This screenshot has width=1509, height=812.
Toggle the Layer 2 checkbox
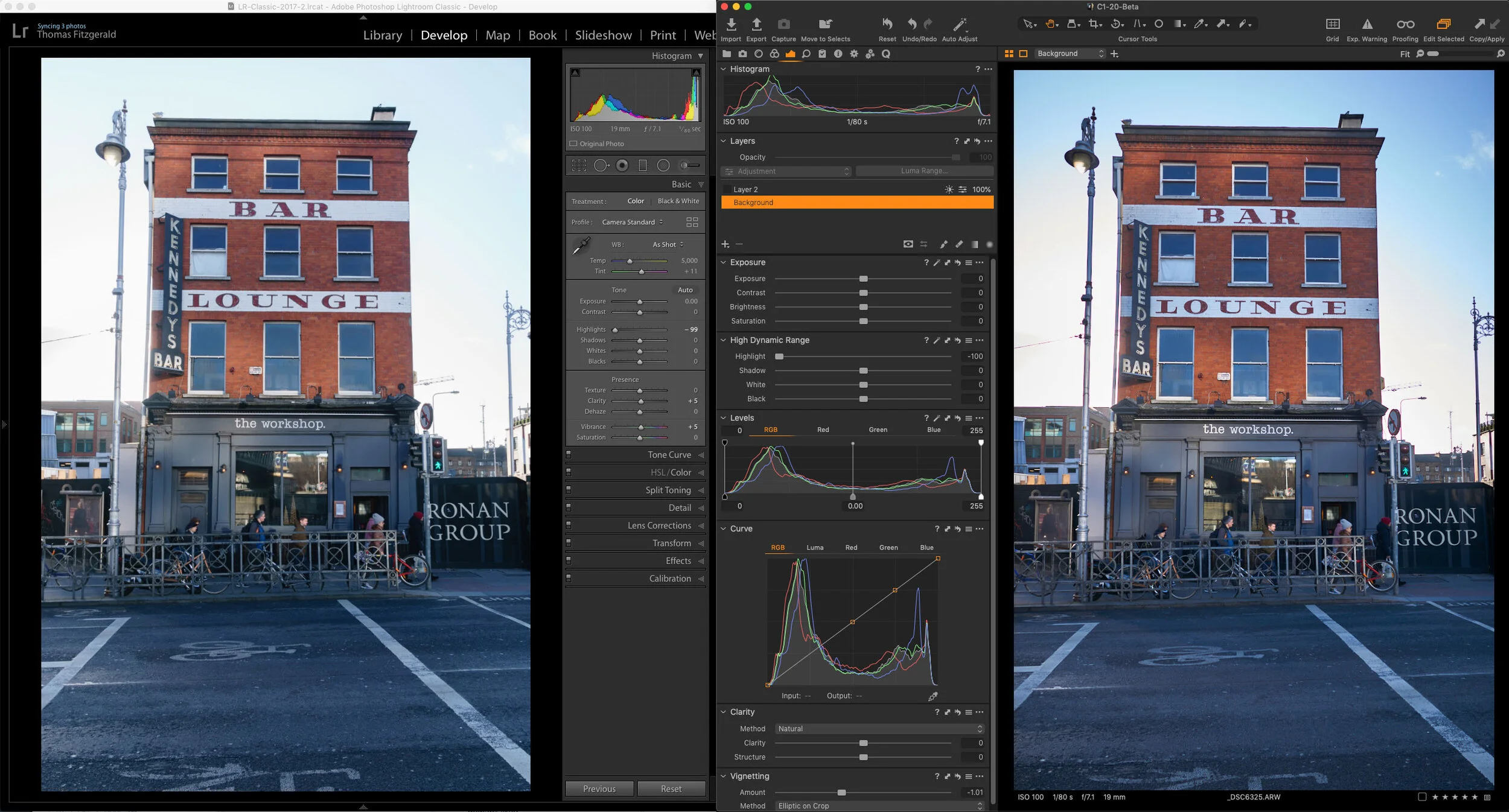tap(727, 189)
